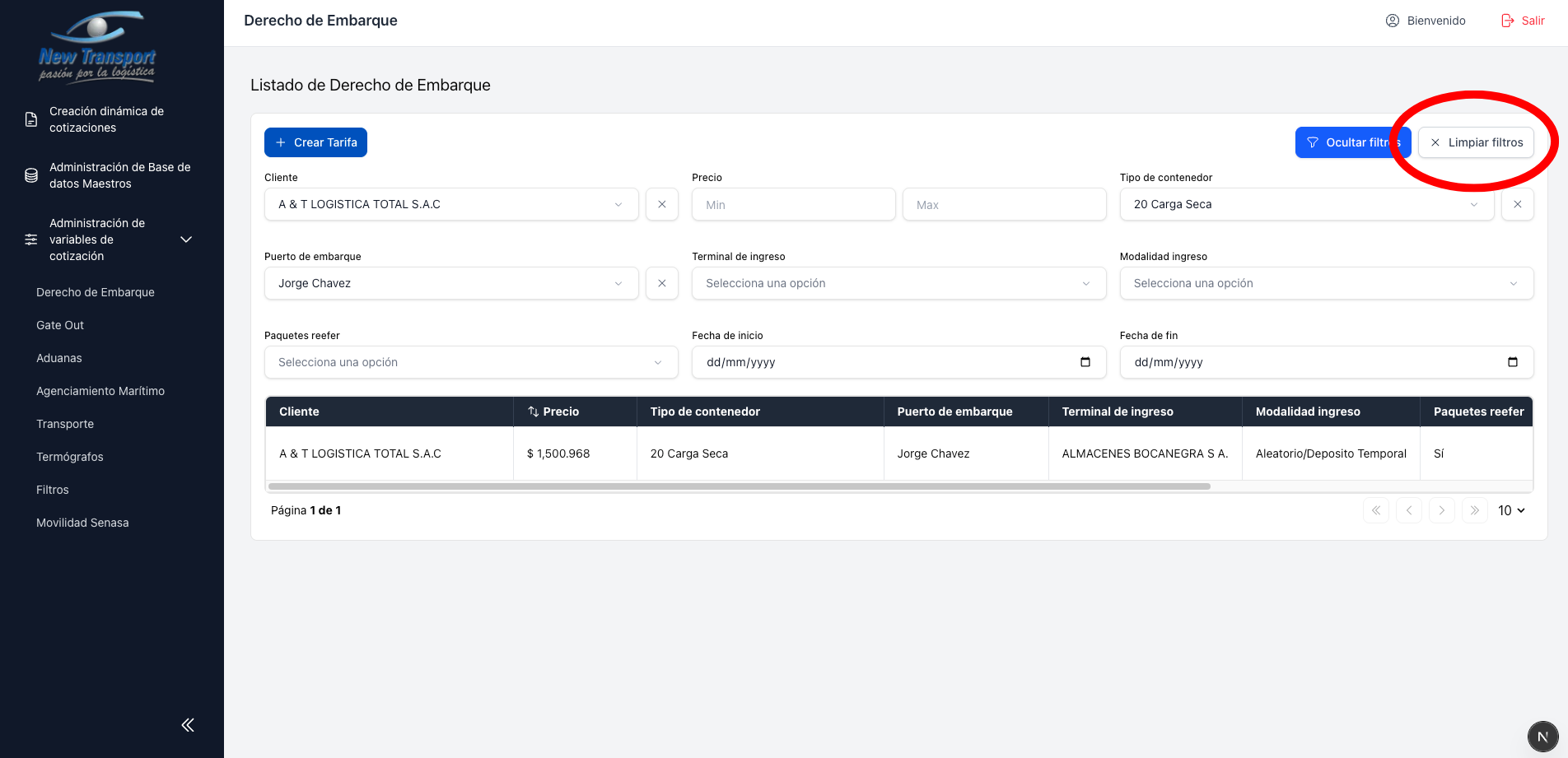Open the Cliente dropdown
This screenshot has width=1568, height=758.
(450, 204)
